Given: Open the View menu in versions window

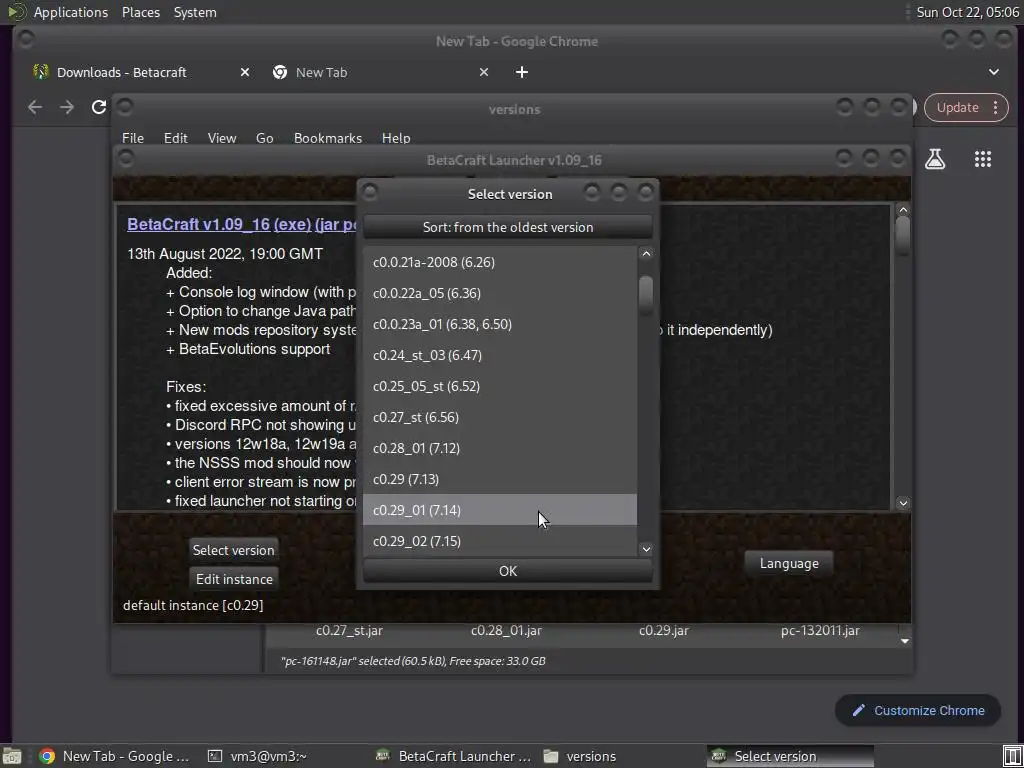Looking at the screenshot, I should 222,138.
